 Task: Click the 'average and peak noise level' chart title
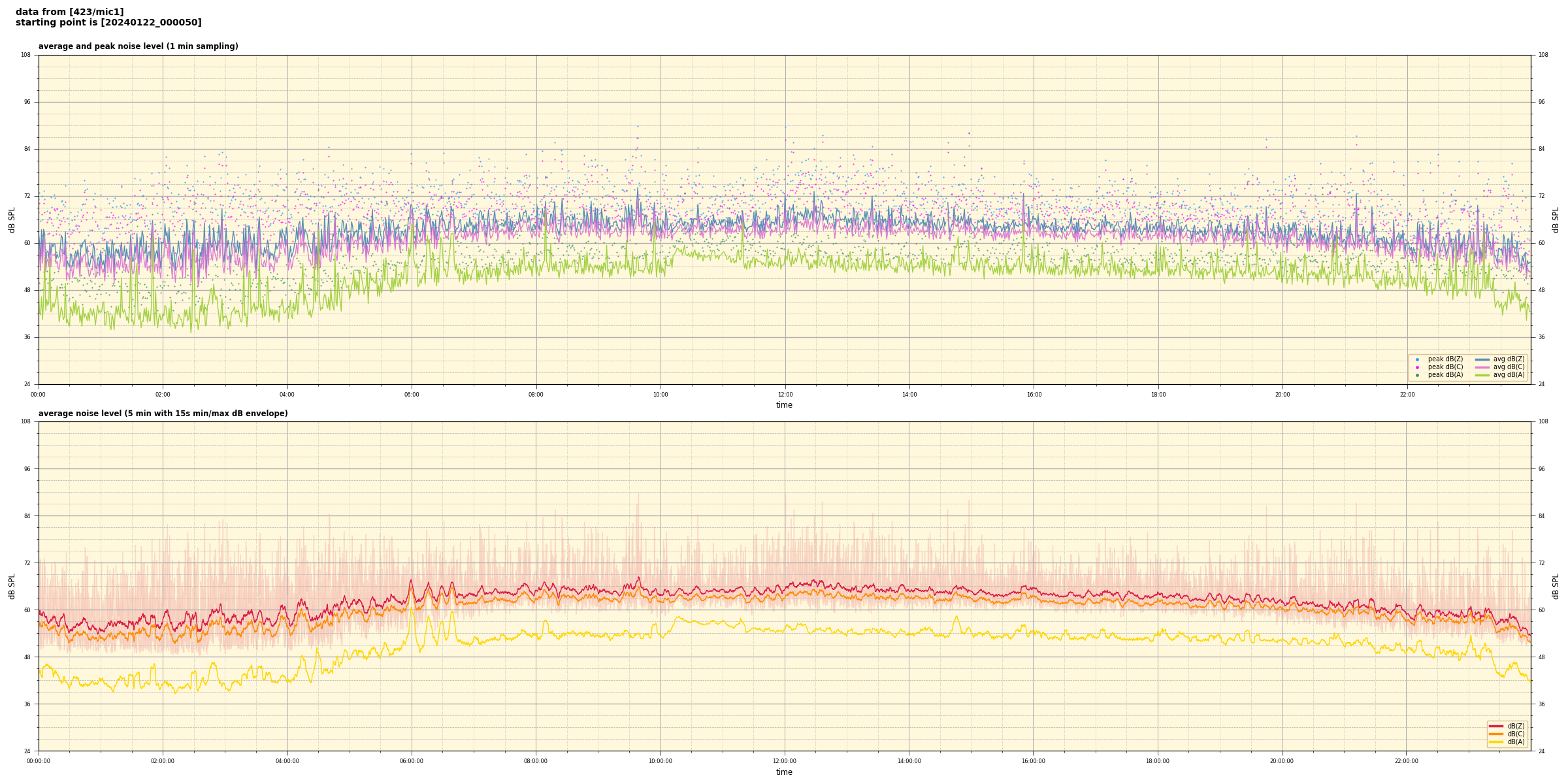tap(138, 46)
